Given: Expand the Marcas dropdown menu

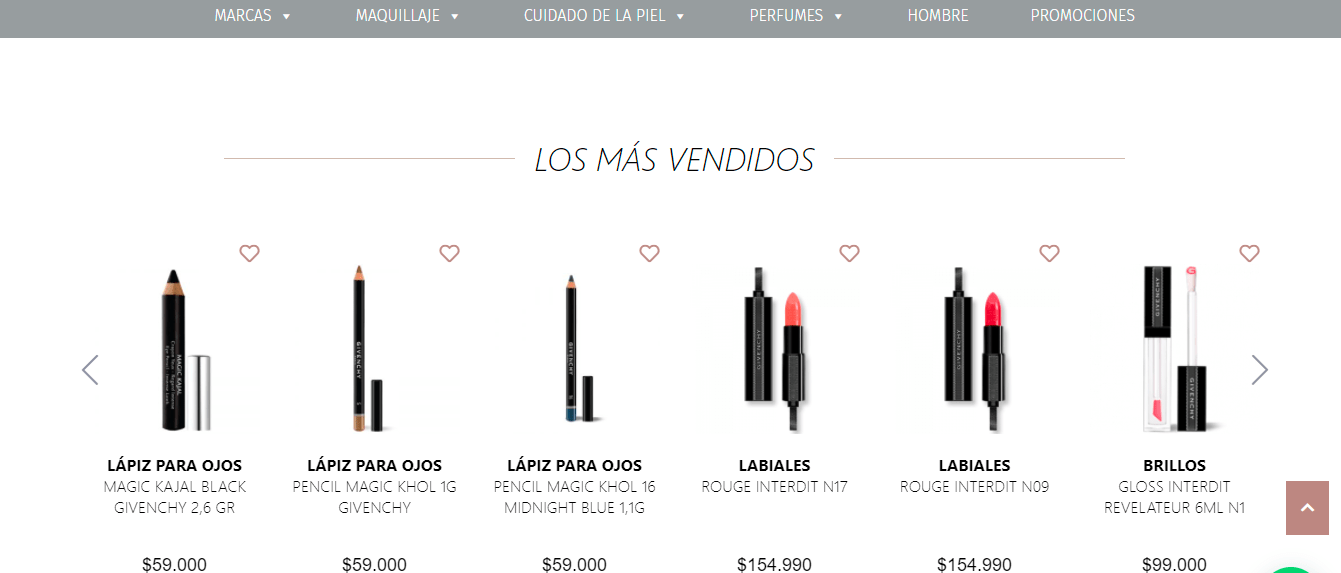Looking at the screenshot, I should pos(252,16).
